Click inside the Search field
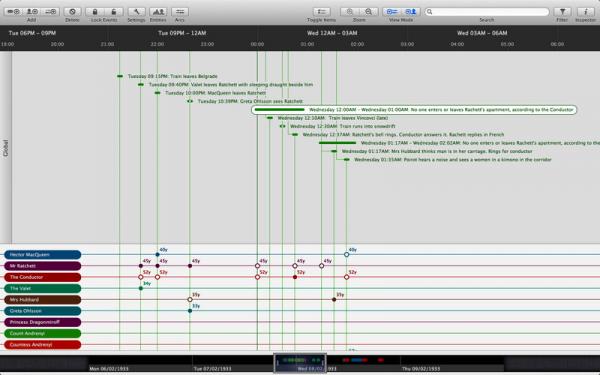The width and height of the screenshot is (600, 375). [x=487, y=12]
